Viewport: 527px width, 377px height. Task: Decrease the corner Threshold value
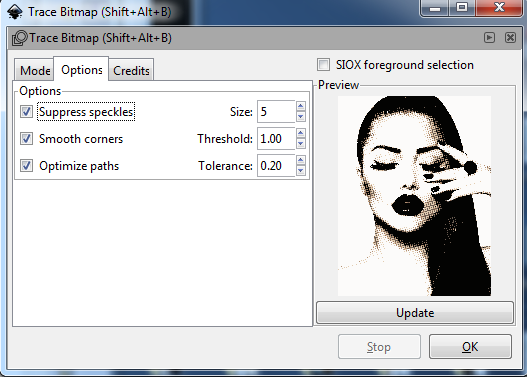point(300,144)
